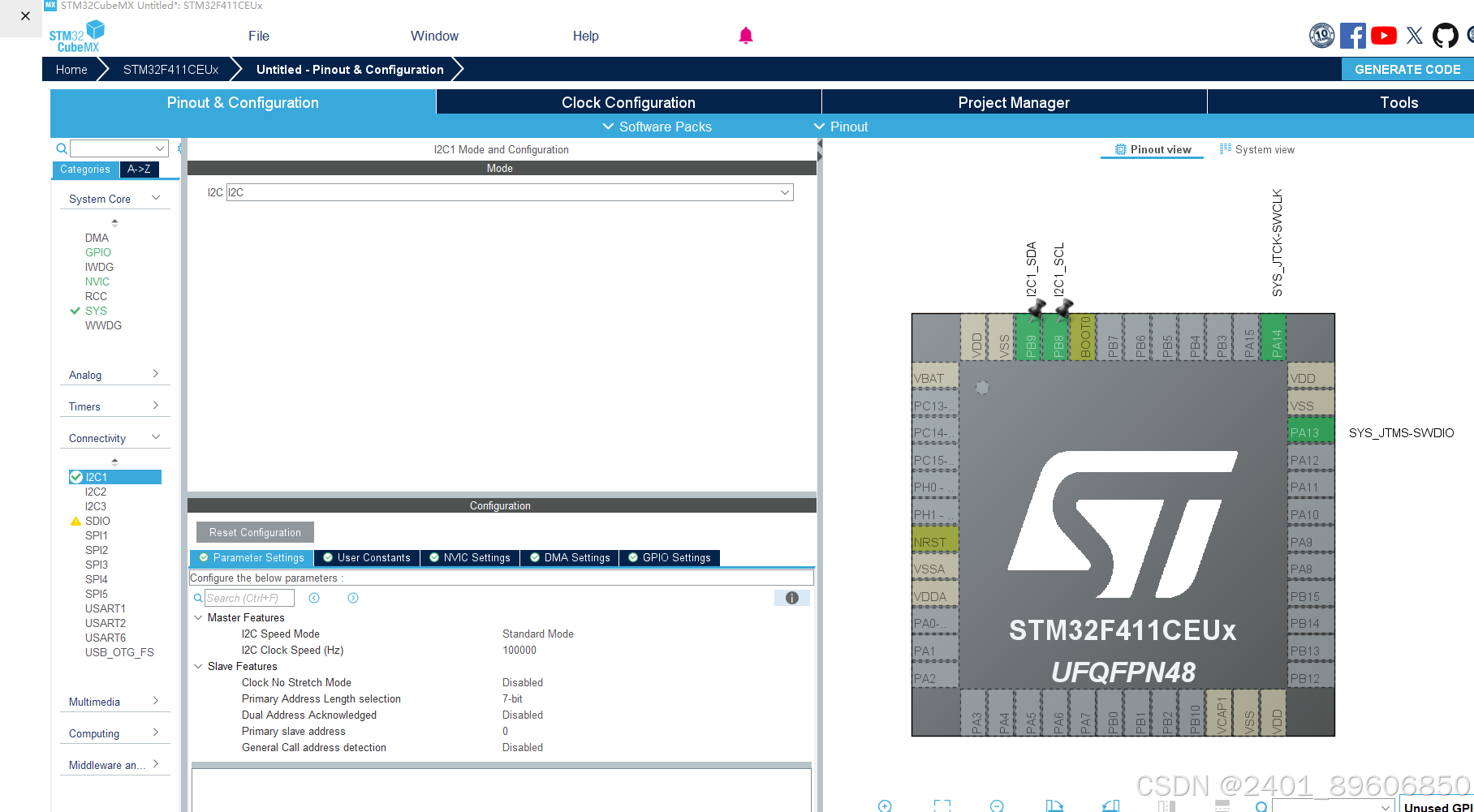Click the PA13 SWDIO pin
1474x812 pixels.
click(x=1311, y=432)
